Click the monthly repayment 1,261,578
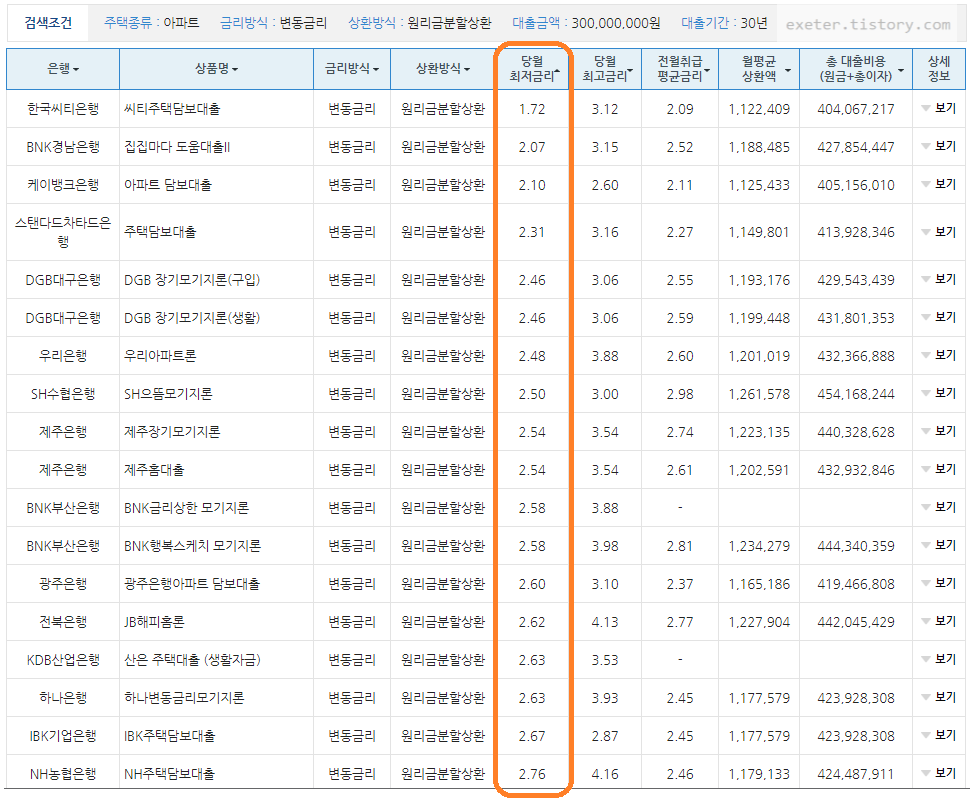Screen dimensions: 971x803 [759, 394]
